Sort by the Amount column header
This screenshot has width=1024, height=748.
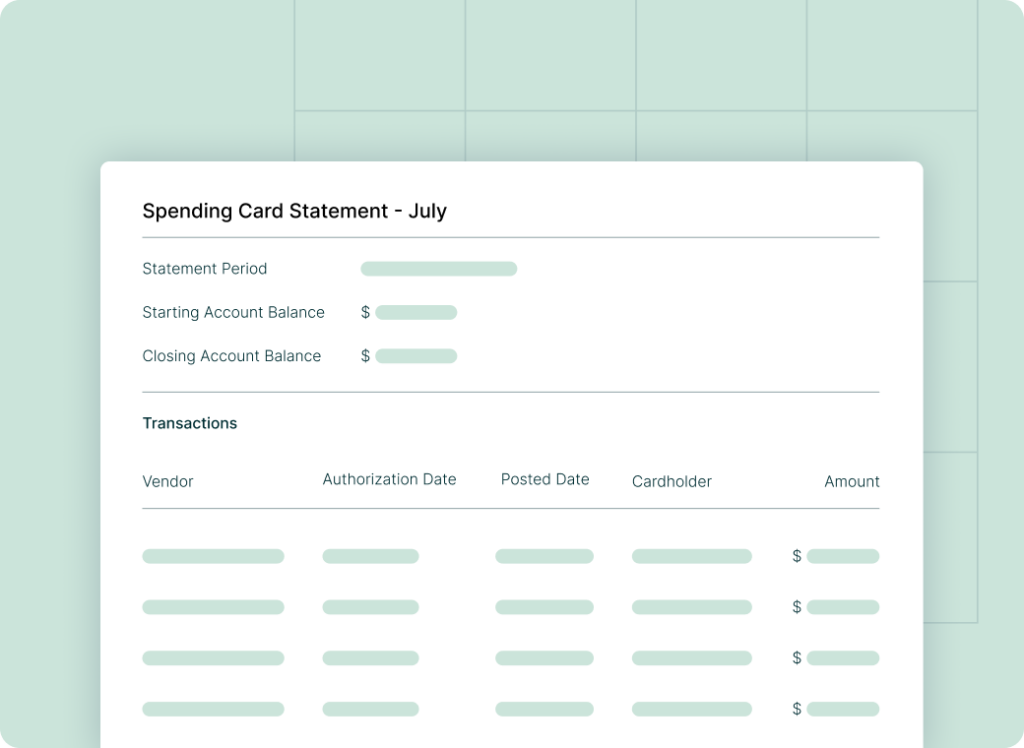[851, 481]
